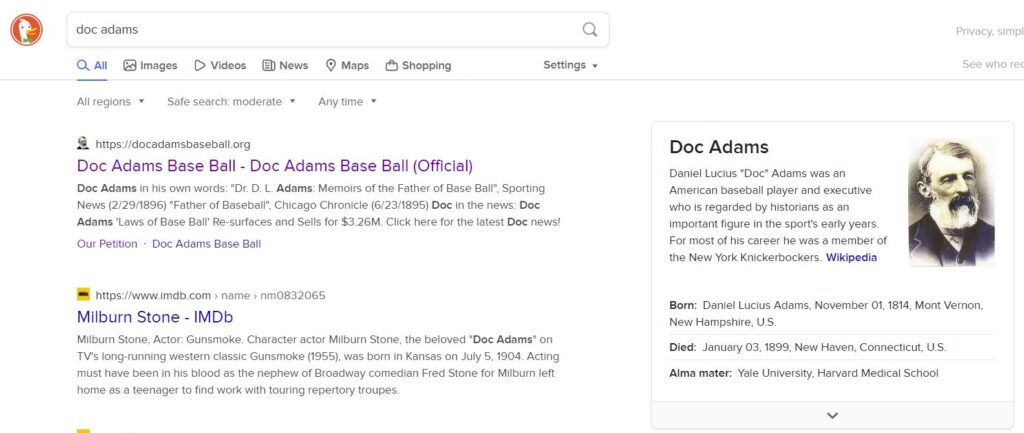
Task: Select the All results tab
Action: [92, 65]
